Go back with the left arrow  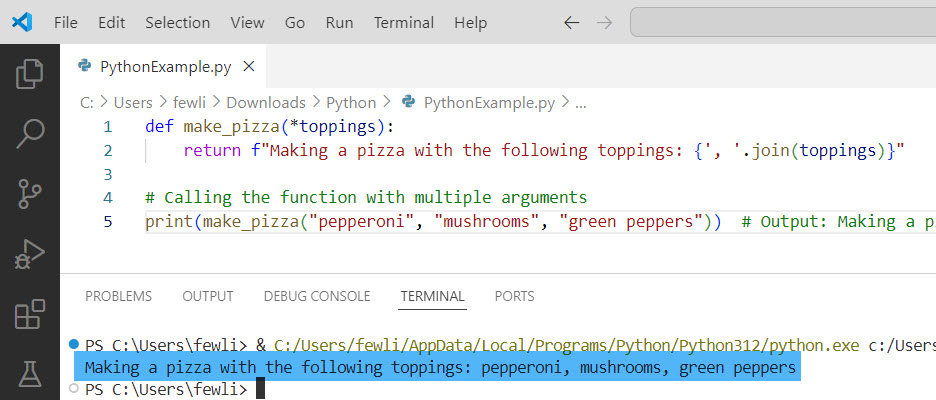[x=571, y=23]
